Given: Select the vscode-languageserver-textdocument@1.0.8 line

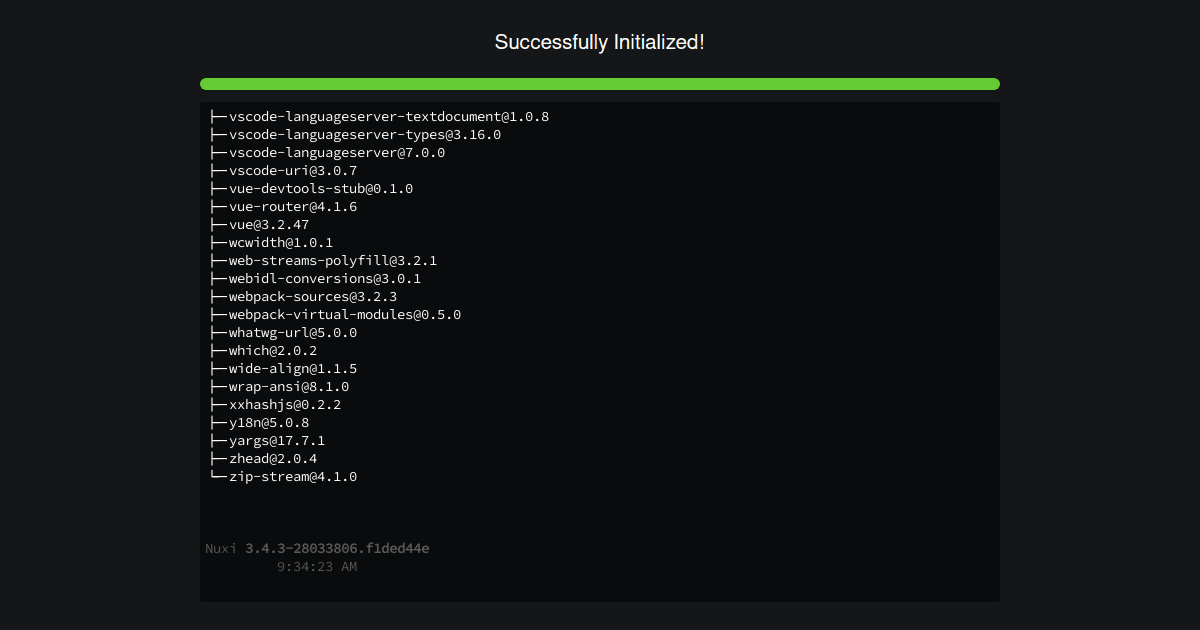Looking at the screenshot, I should point(379,117).
